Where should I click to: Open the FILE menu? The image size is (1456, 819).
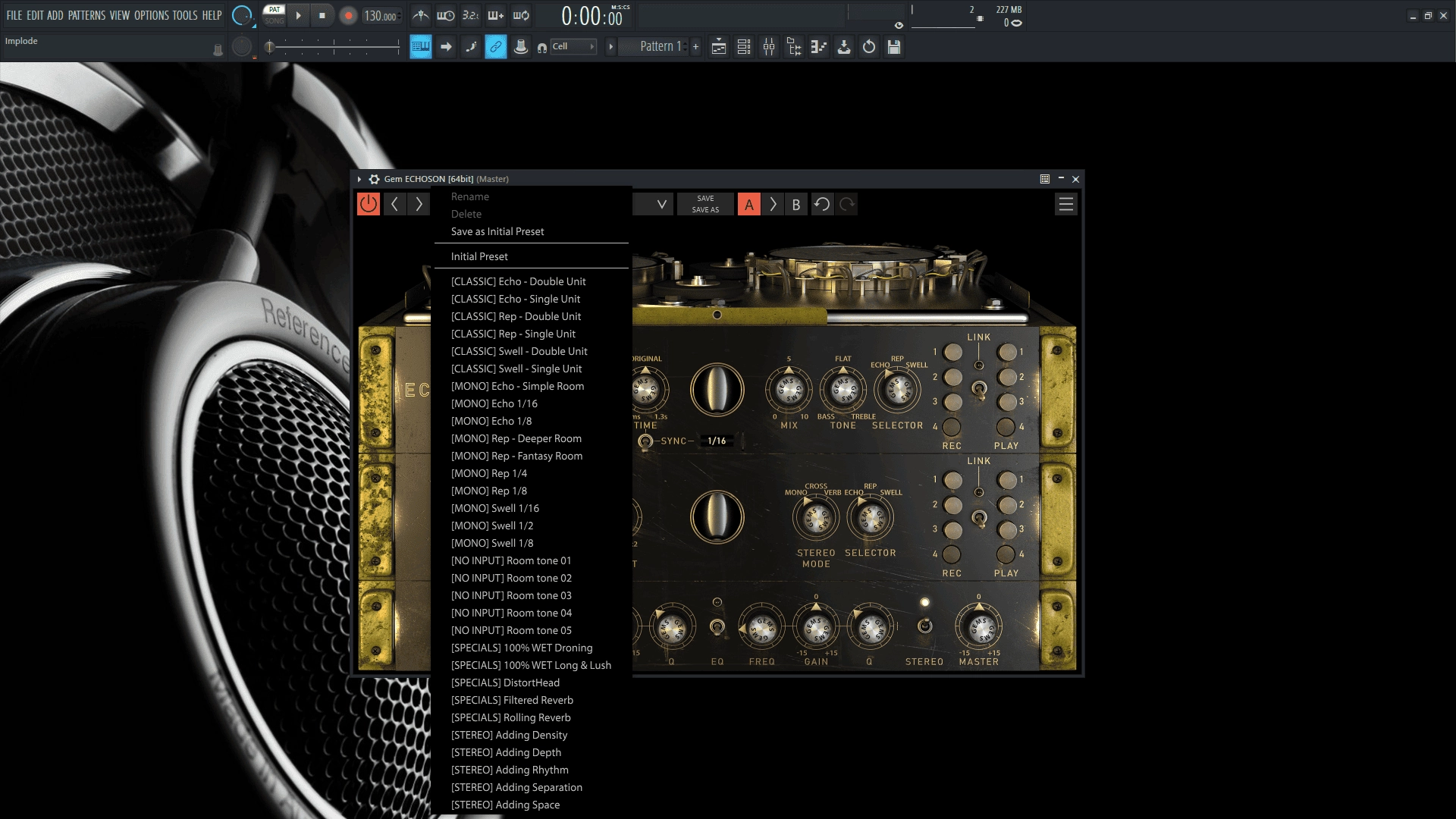pos(14,15)
